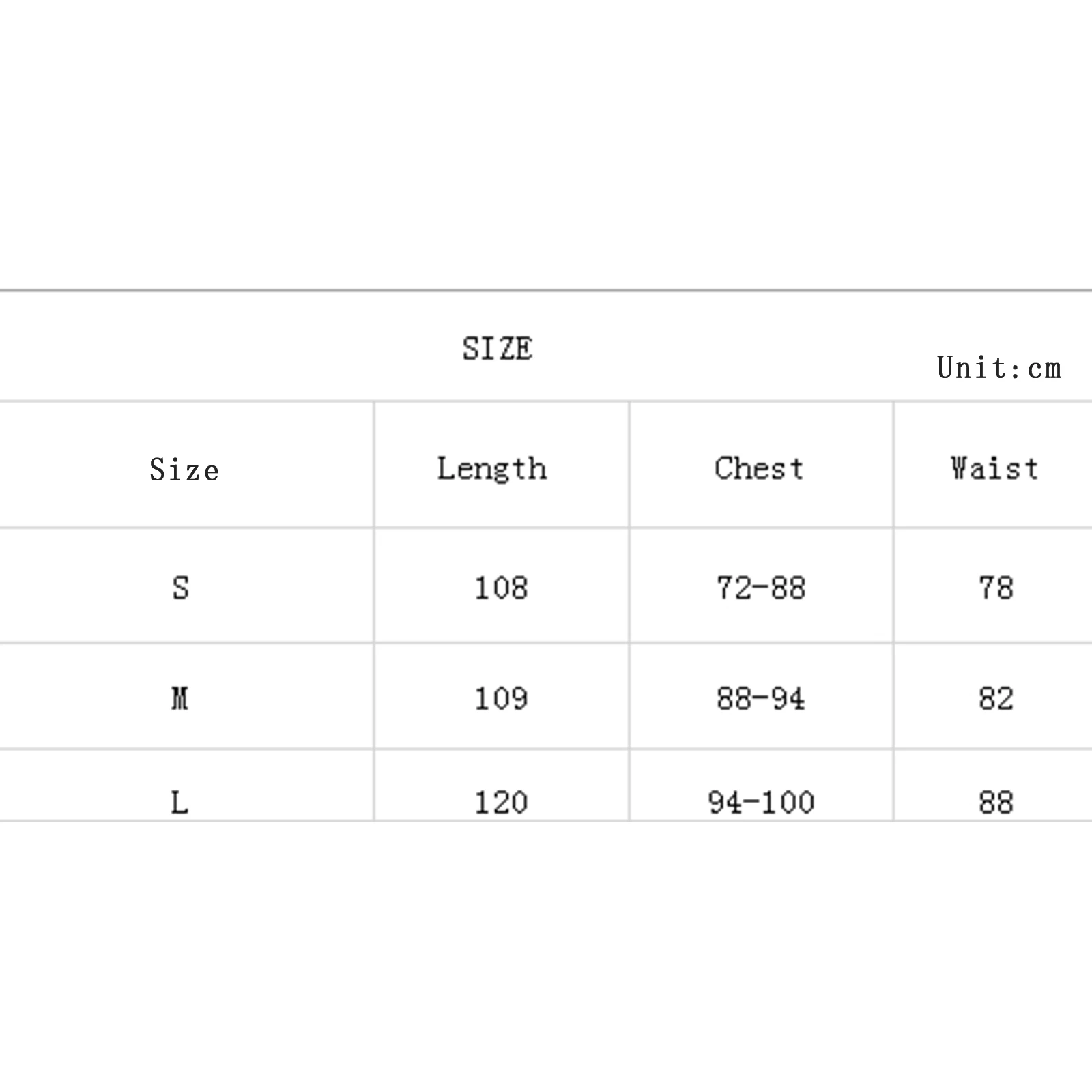Select the 94-100 chest cell
This screenshot has width=1092, height=1092.
click(761, 802)
